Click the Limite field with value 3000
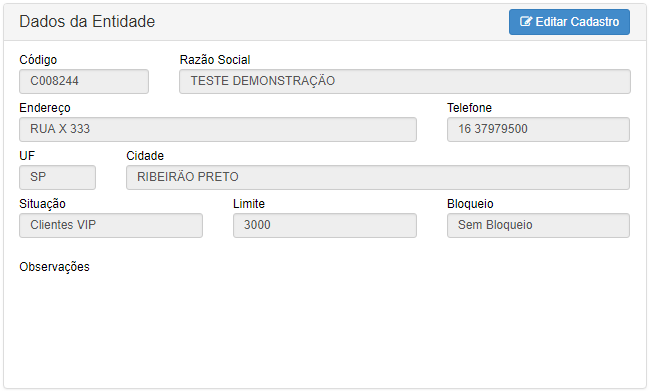Viewport: 651px width, 391px height. coord(325,225)
